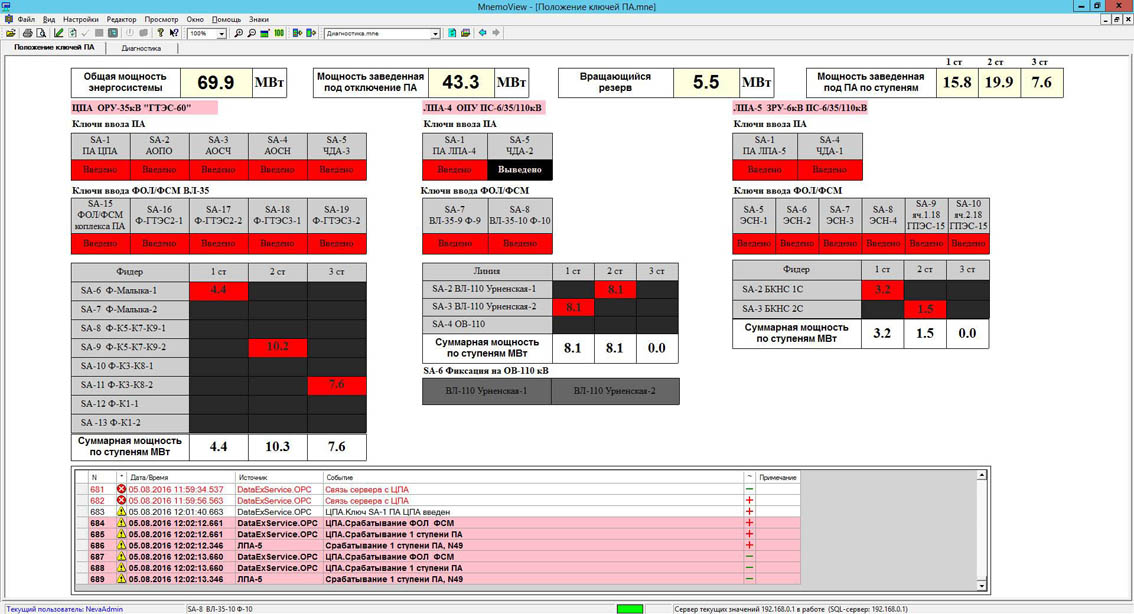The height and width of the screenshot is (614, 1134).
Task: Switch to the Диагностика tab
Action: (141, 48)
